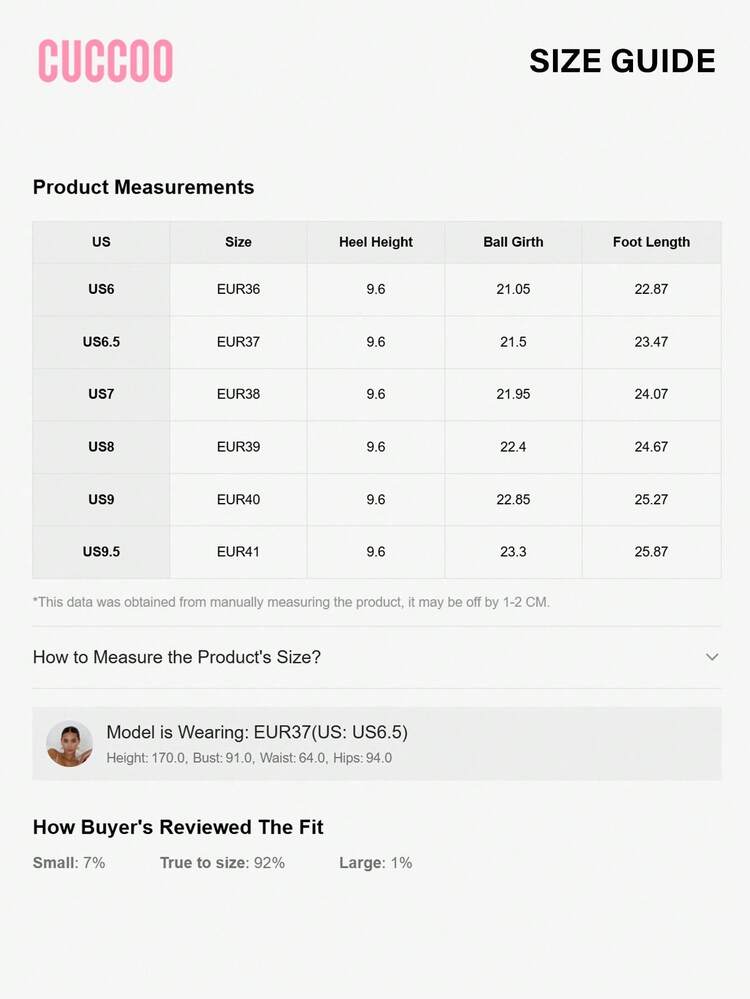Click the EUR38 size cell

coord(238,394)
